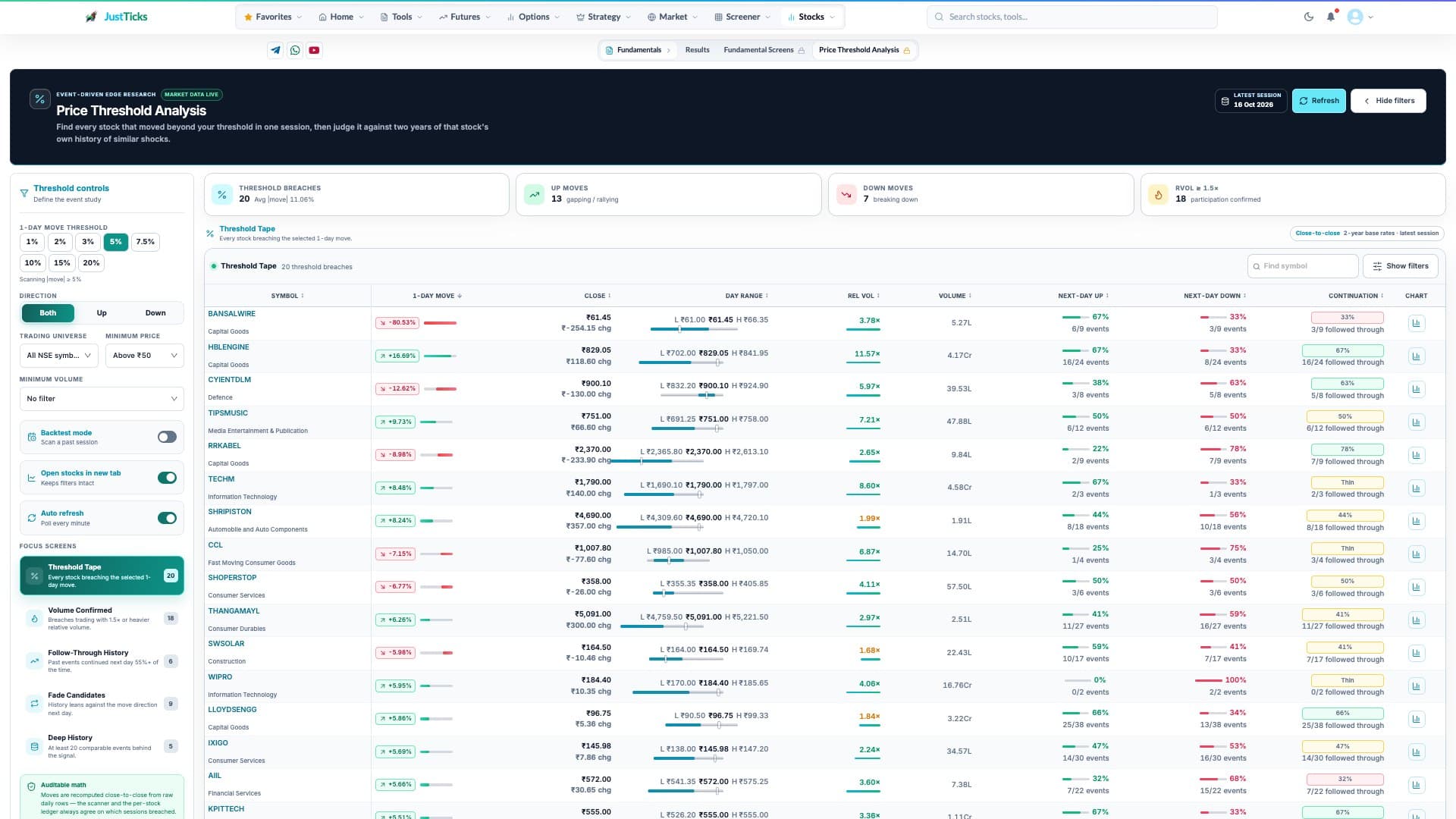
Task: Open the Telegram share icon
Action: point(275,50)
